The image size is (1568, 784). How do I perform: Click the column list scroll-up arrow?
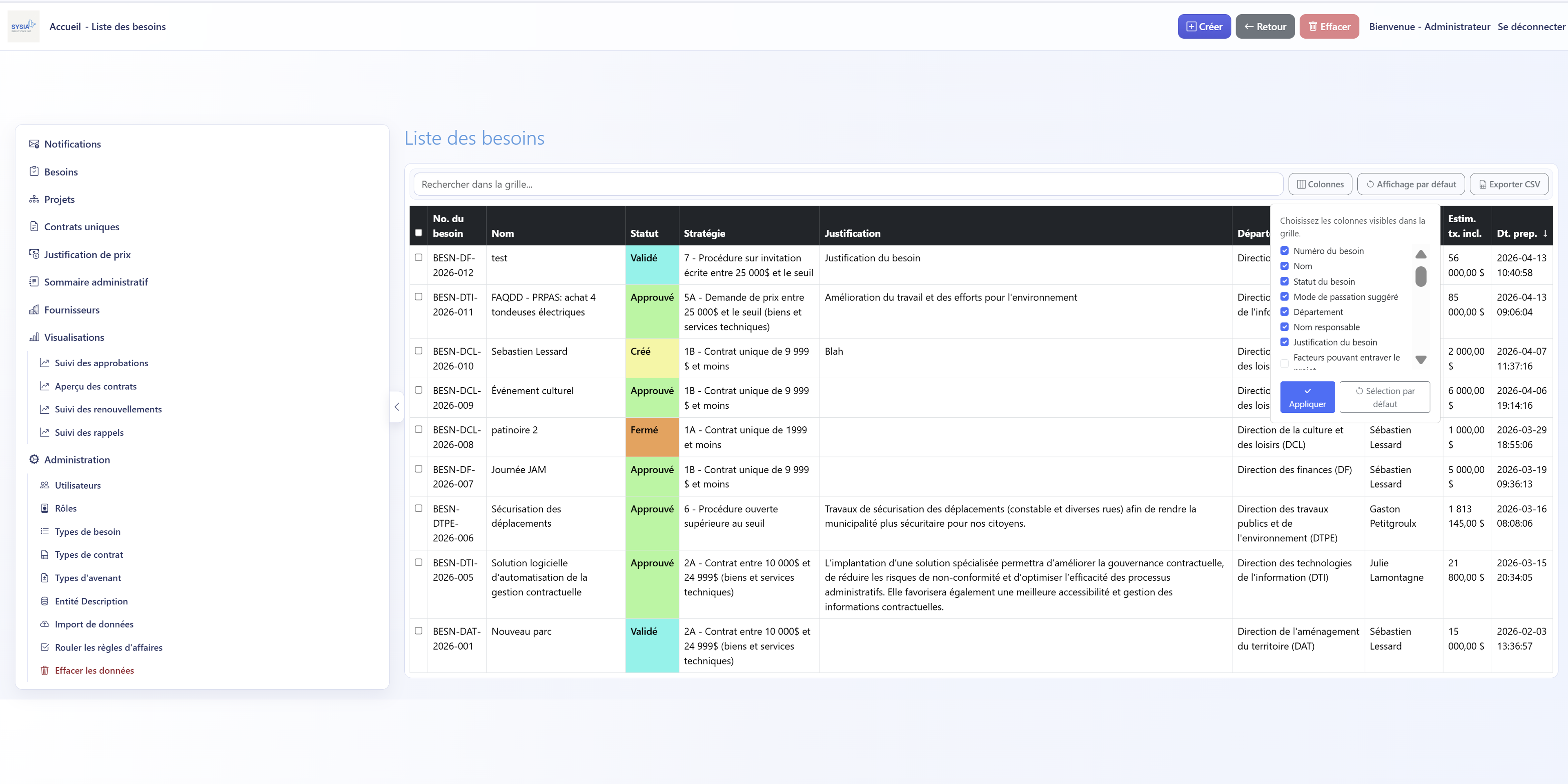pyautogui.click(x=1421, y=254)
